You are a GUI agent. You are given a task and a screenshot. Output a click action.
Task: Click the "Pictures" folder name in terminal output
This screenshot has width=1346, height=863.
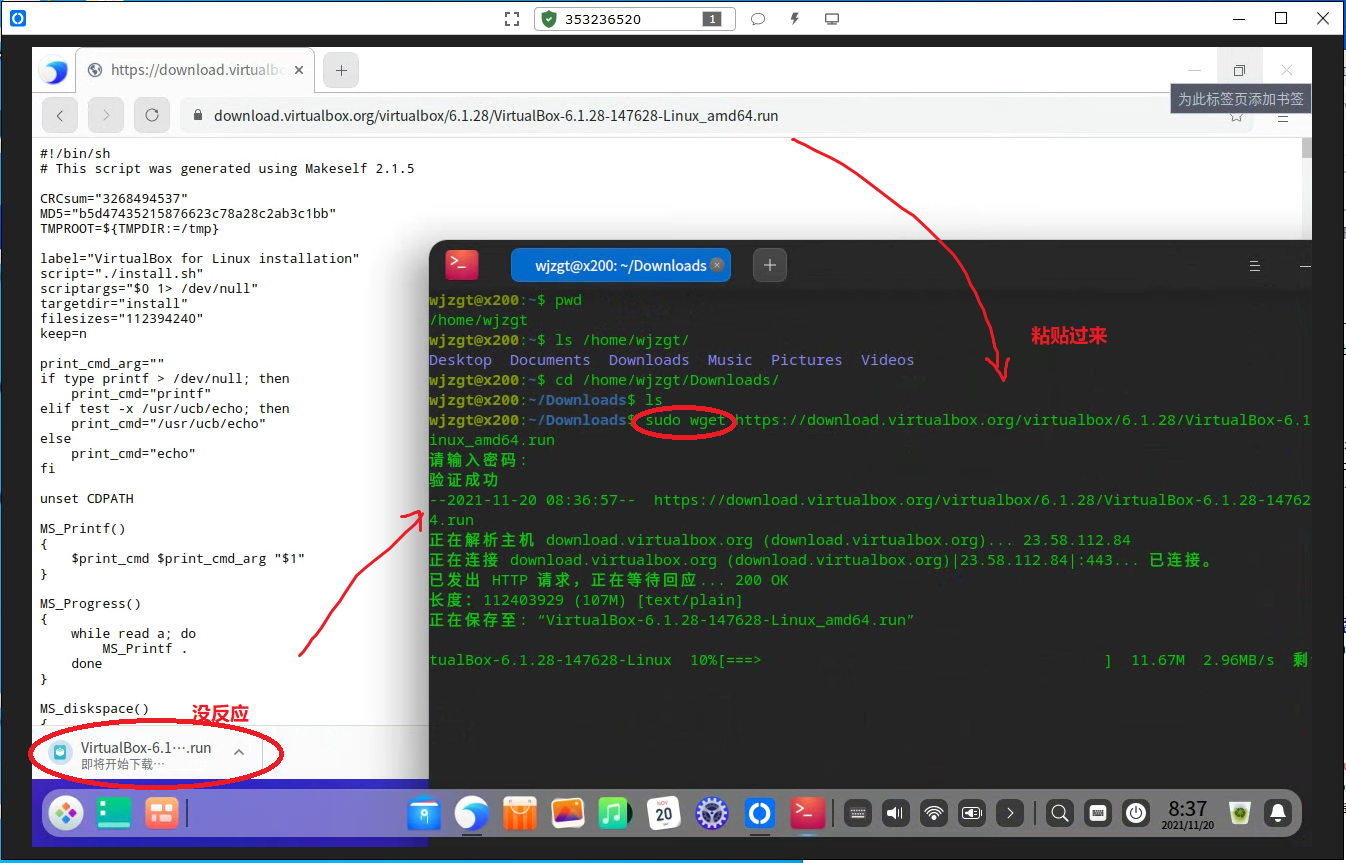coord(807,360)
